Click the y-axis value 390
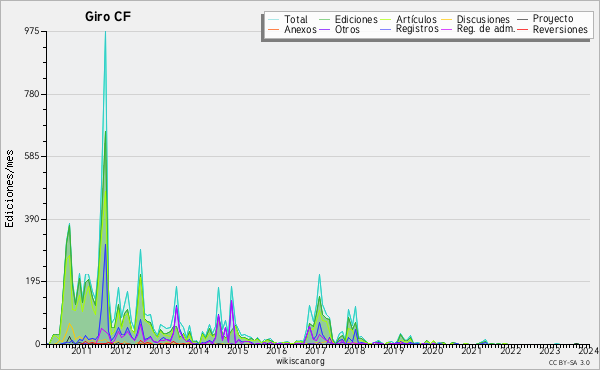This screenshot has height=370, width=600. coord(32,219)
